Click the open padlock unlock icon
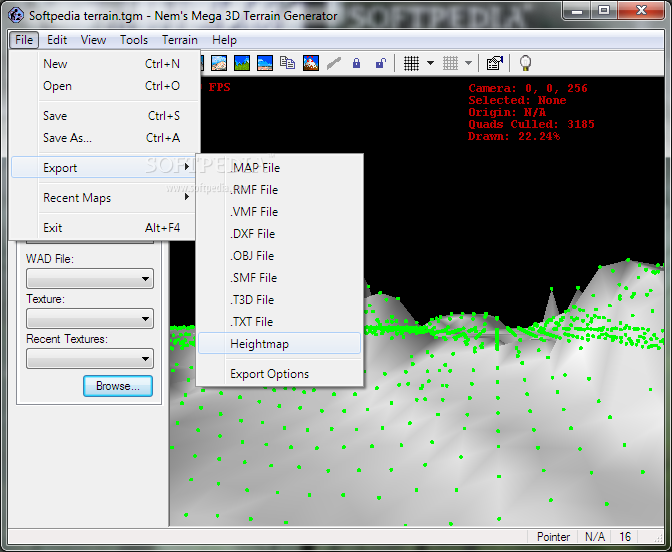The width and height of the screenshot is (672, 552). pyautogui.click(x=380, y=63)
